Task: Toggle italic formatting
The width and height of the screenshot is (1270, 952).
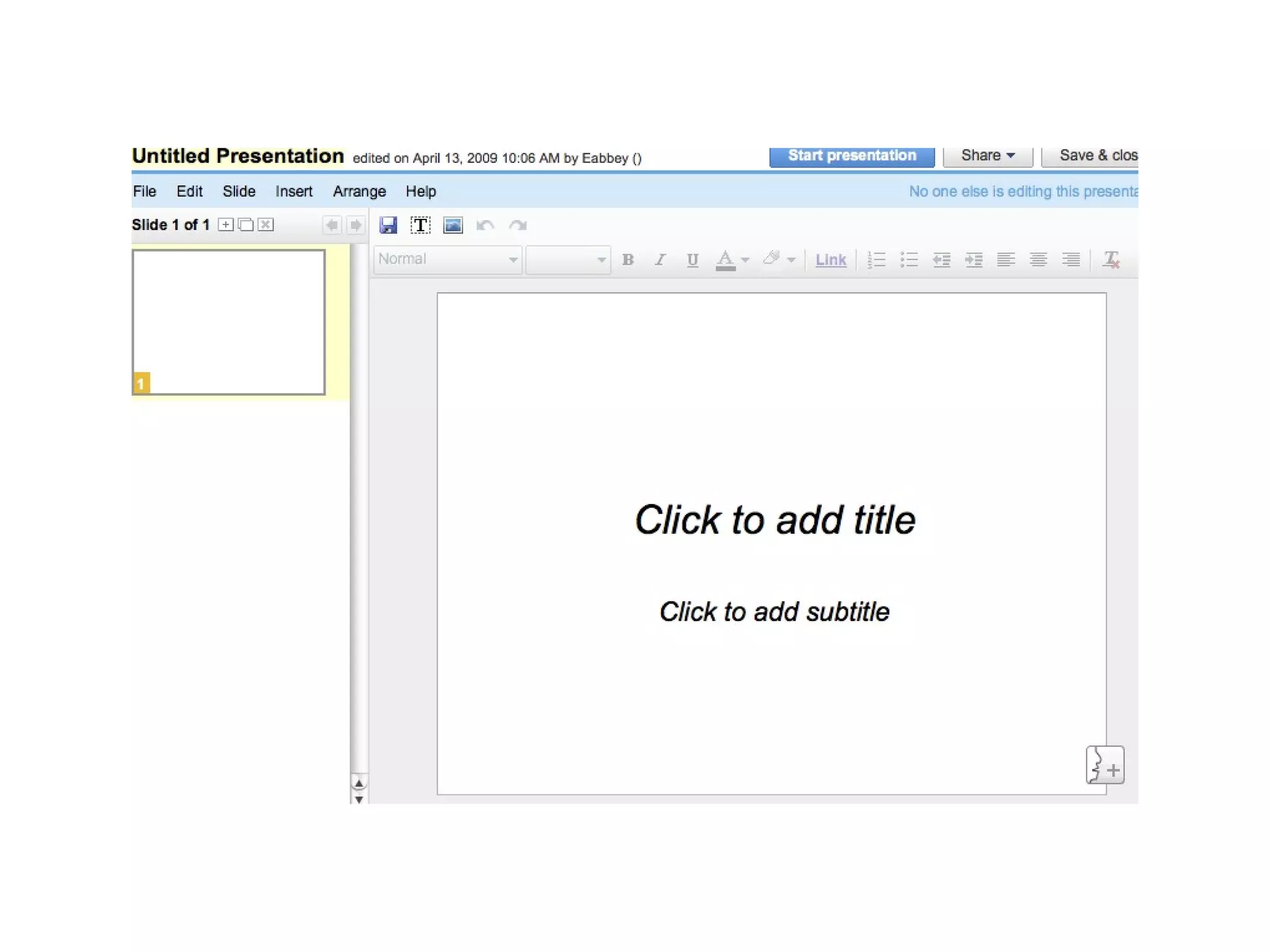Action: (x=660, y=260)
